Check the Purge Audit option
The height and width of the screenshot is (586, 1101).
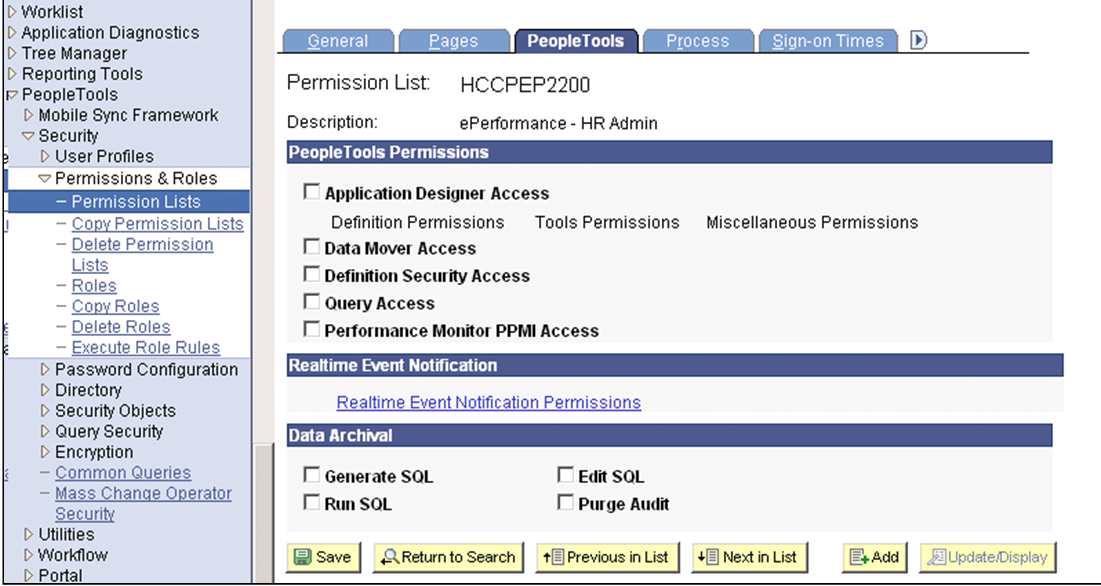565,502
